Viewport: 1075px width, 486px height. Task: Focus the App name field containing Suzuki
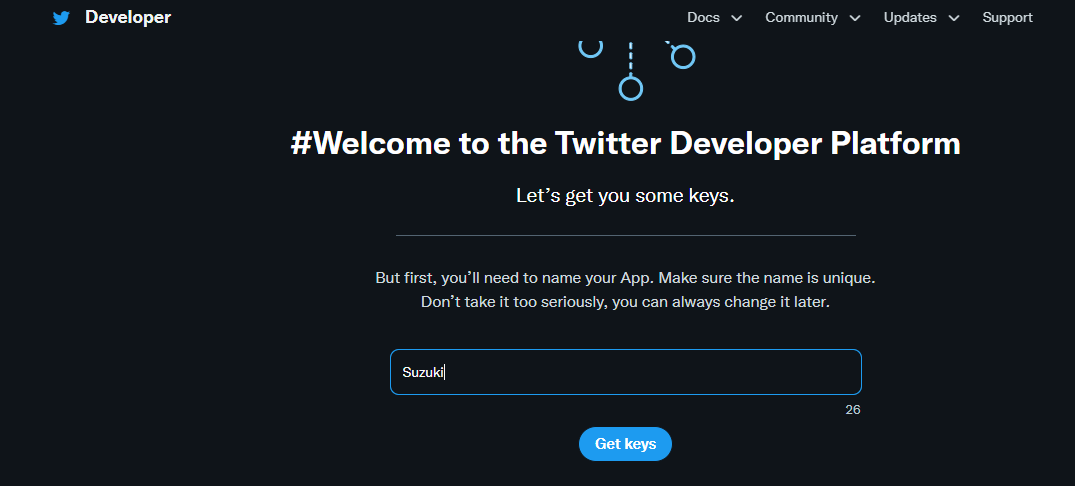coord(625,372)
